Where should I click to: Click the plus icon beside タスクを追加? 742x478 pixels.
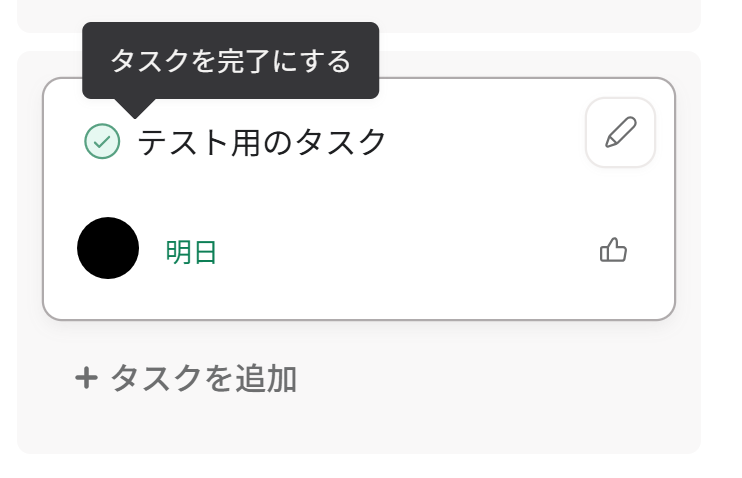86,379
